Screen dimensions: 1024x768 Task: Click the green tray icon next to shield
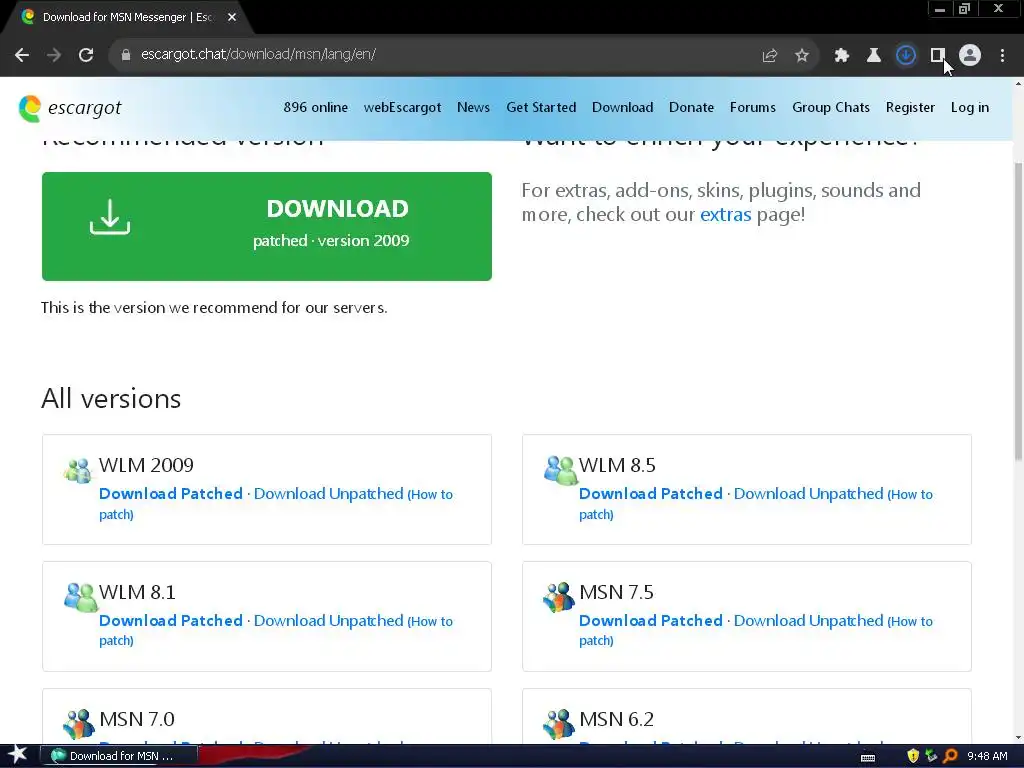pyautogui.click(x=931, y=756)
